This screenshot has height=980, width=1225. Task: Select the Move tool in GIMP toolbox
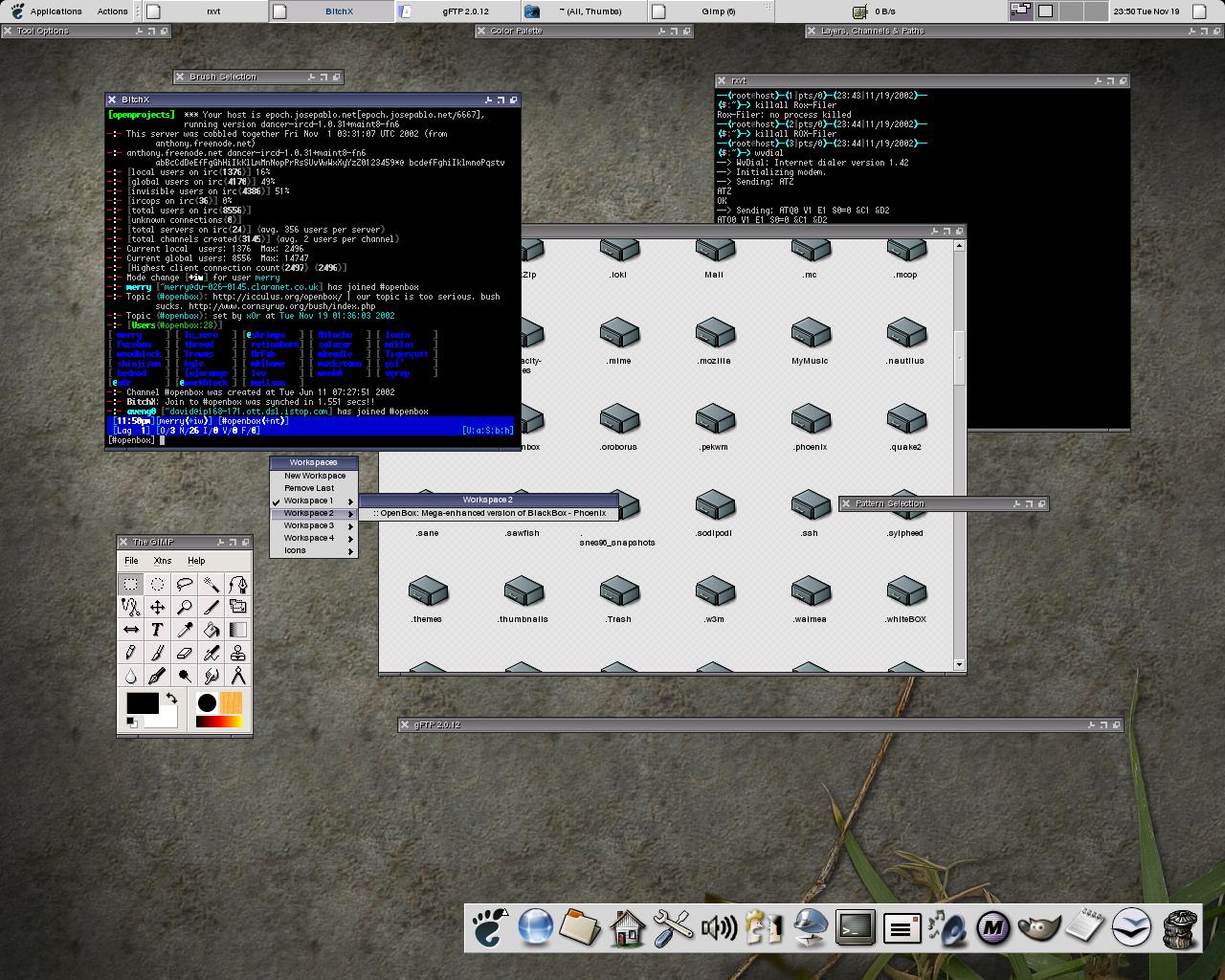pyautogui.click(x=158, y=607)
